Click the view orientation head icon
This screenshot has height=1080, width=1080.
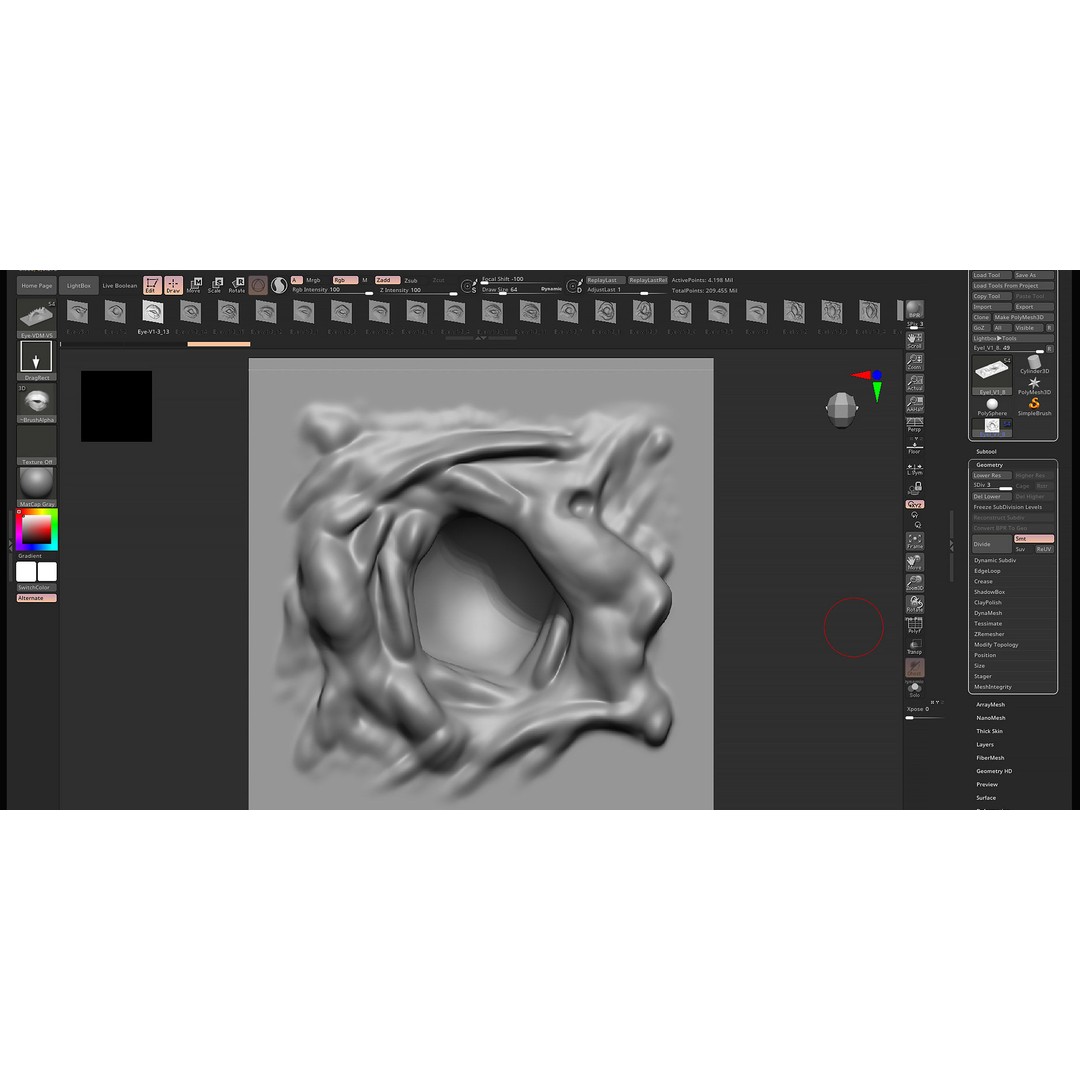pos(842,409)
